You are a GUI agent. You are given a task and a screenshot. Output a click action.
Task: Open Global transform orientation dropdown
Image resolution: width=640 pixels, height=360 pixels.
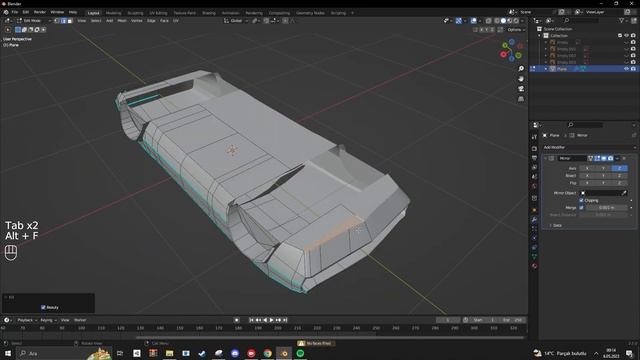coord(236,20)
